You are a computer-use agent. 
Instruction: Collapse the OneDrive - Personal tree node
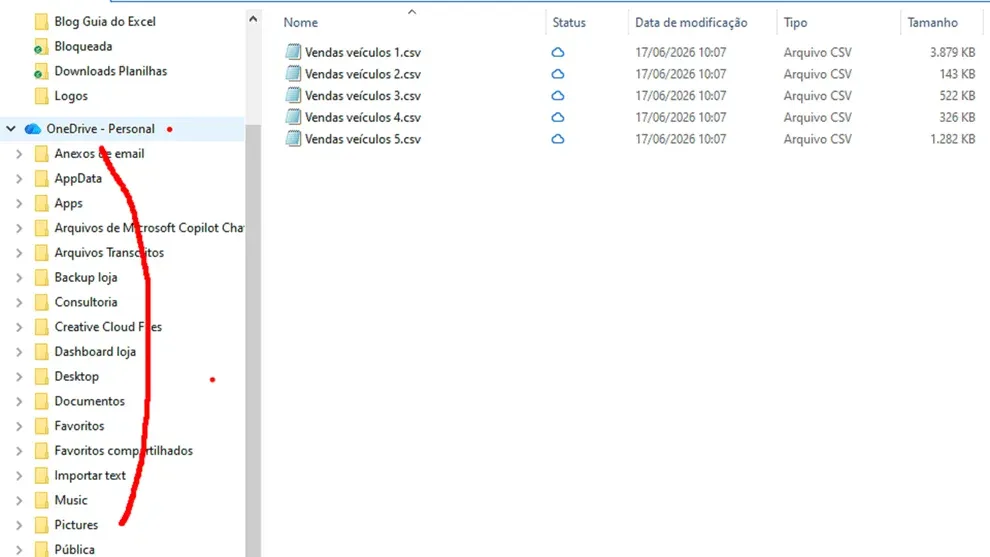(x=11, y=129)
